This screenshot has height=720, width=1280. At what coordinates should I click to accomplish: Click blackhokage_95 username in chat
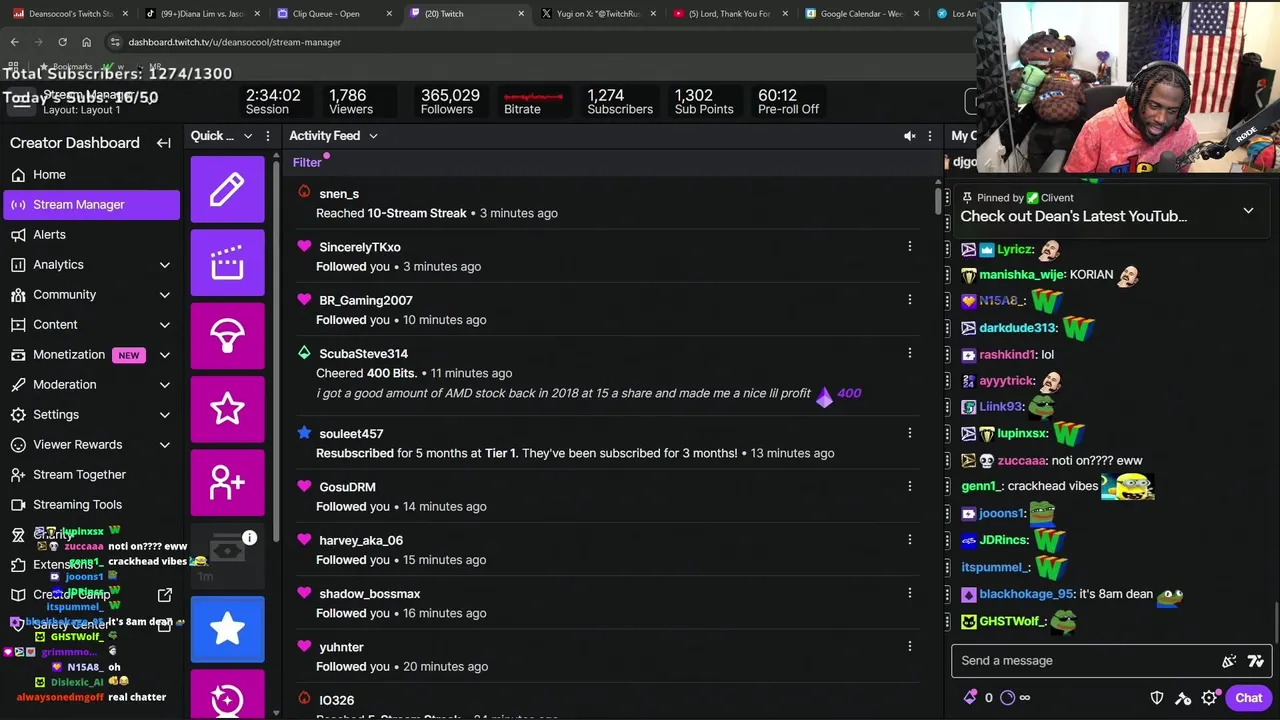point(1026,594)
